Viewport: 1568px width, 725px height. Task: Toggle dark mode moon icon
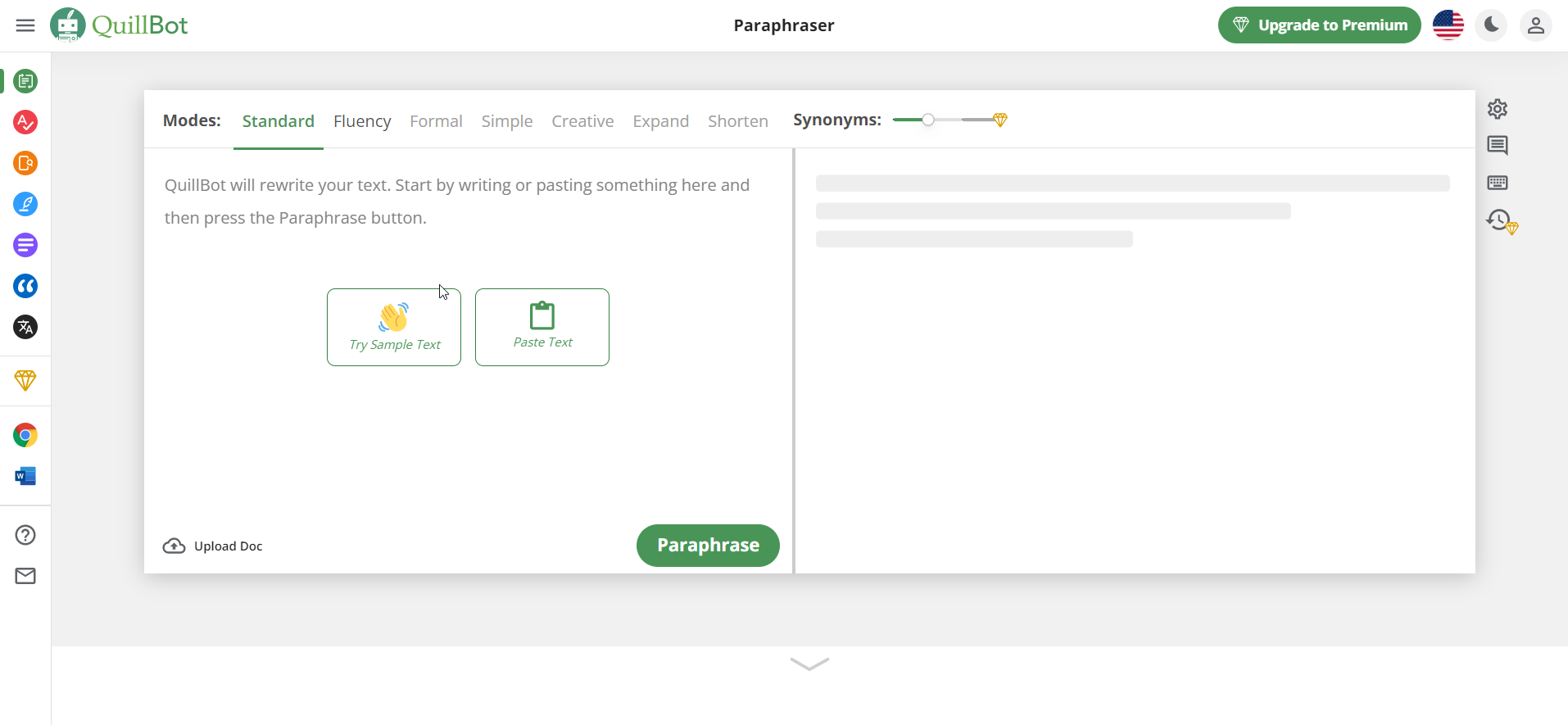point(1492,25)
